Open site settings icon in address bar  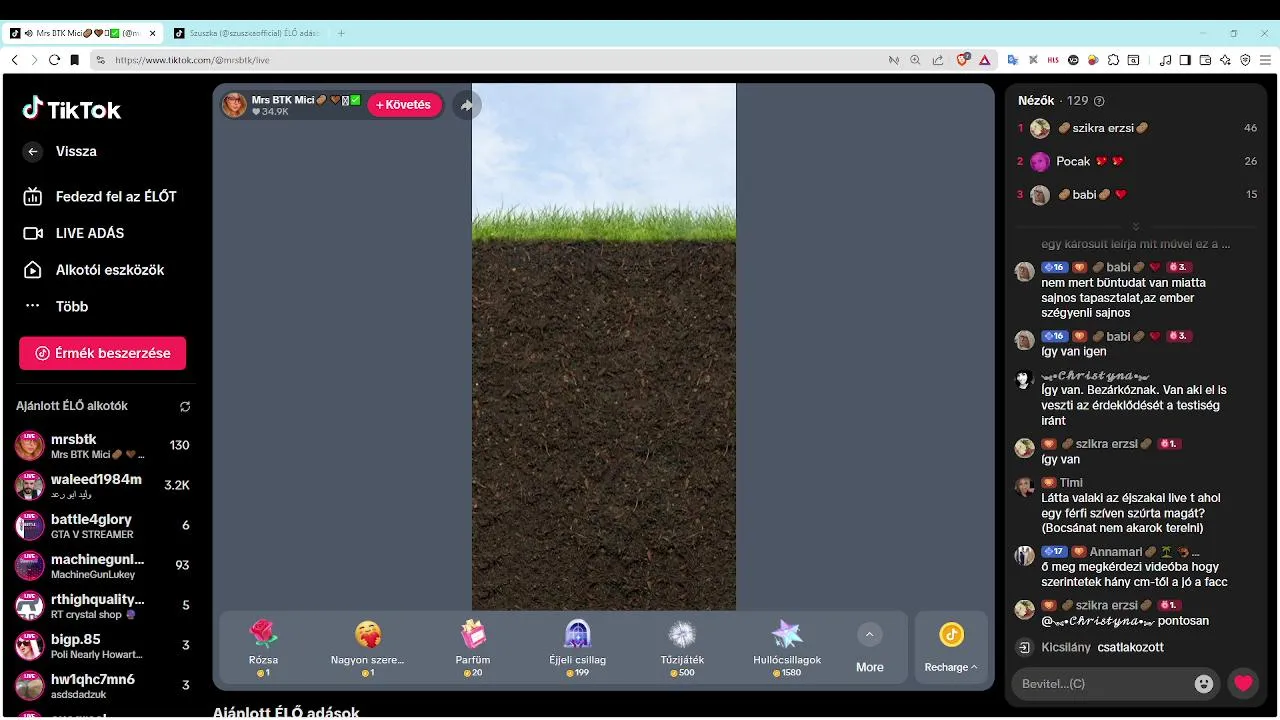pos(101,60)
